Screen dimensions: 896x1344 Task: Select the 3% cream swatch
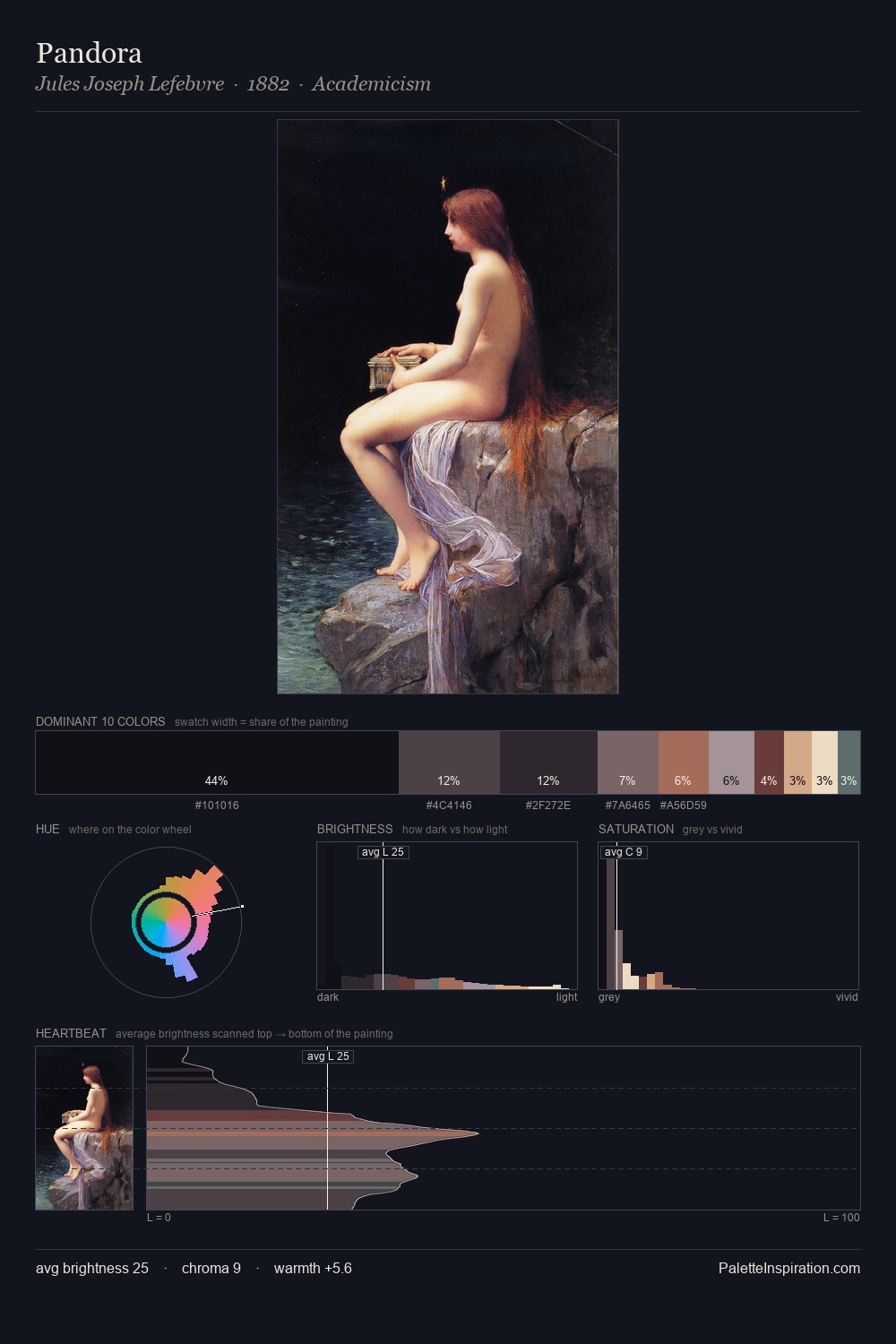(824, 762)
